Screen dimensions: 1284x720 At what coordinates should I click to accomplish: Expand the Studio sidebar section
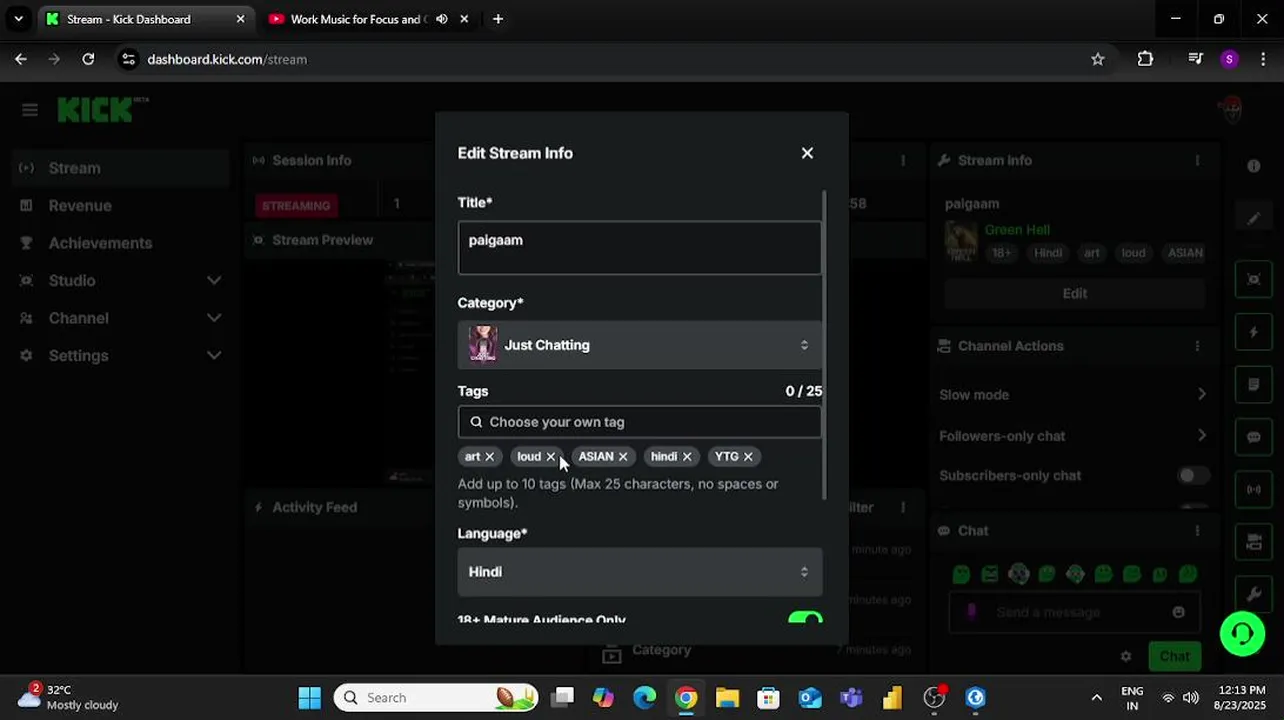coord(120,281)
